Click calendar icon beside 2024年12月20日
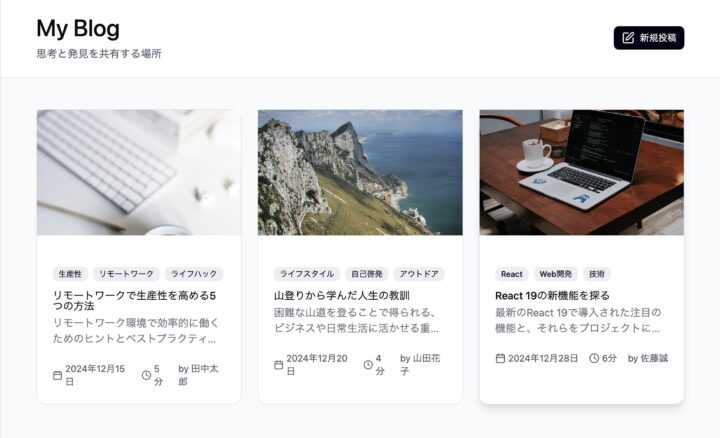Image resolution: width=720 pixels, height=438 pixels. (x=279, y=365)
